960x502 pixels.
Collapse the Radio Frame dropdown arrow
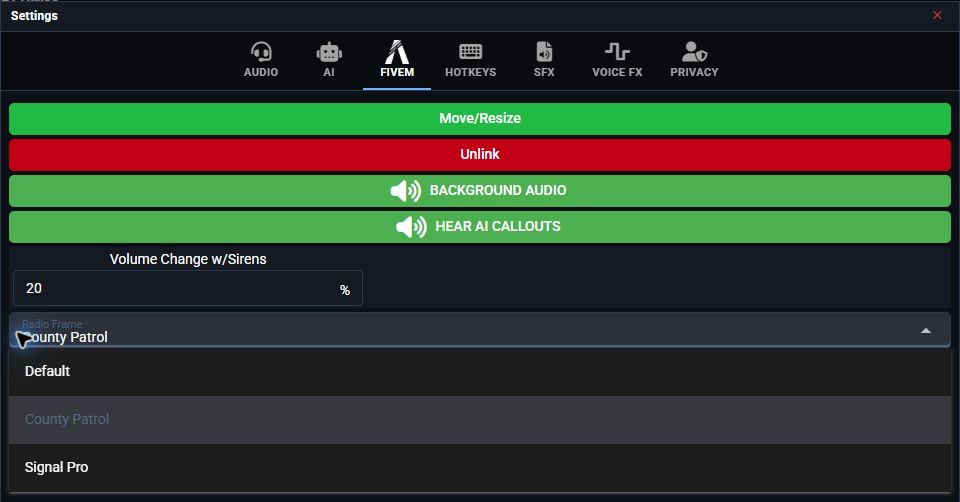tap(926, 331)
